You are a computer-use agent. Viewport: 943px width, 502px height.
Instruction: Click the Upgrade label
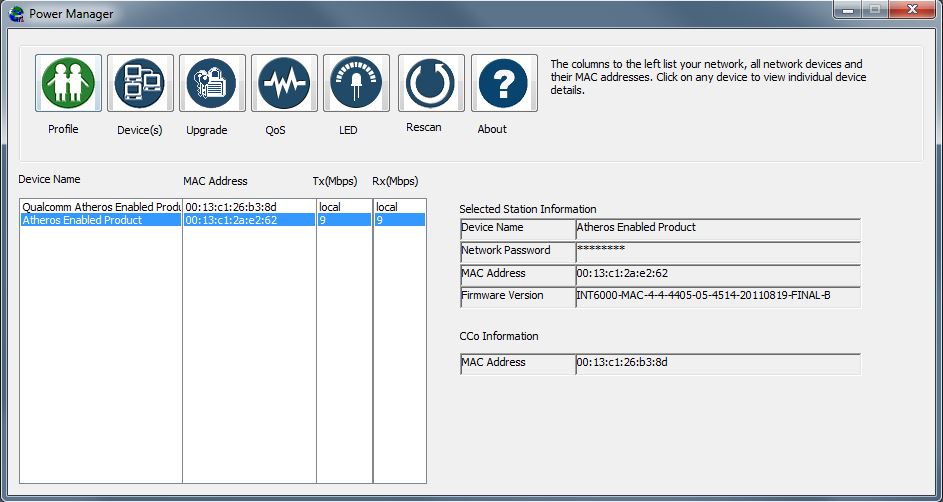(206, 130)
